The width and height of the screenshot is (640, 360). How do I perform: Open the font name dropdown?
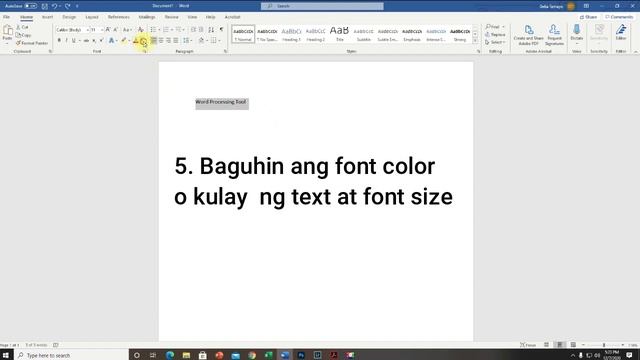click(87, 30)
